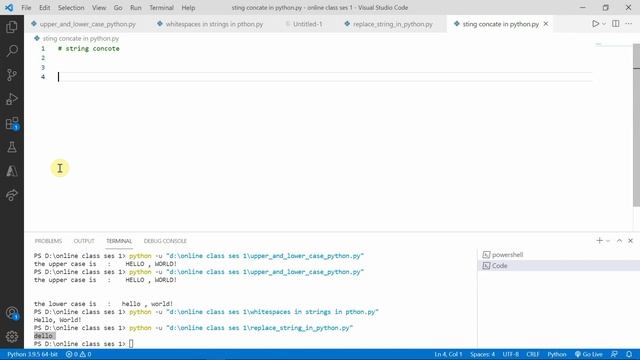Click line number 3 in gutter
This screenshot has width=640, height=360.
(43, 67)
